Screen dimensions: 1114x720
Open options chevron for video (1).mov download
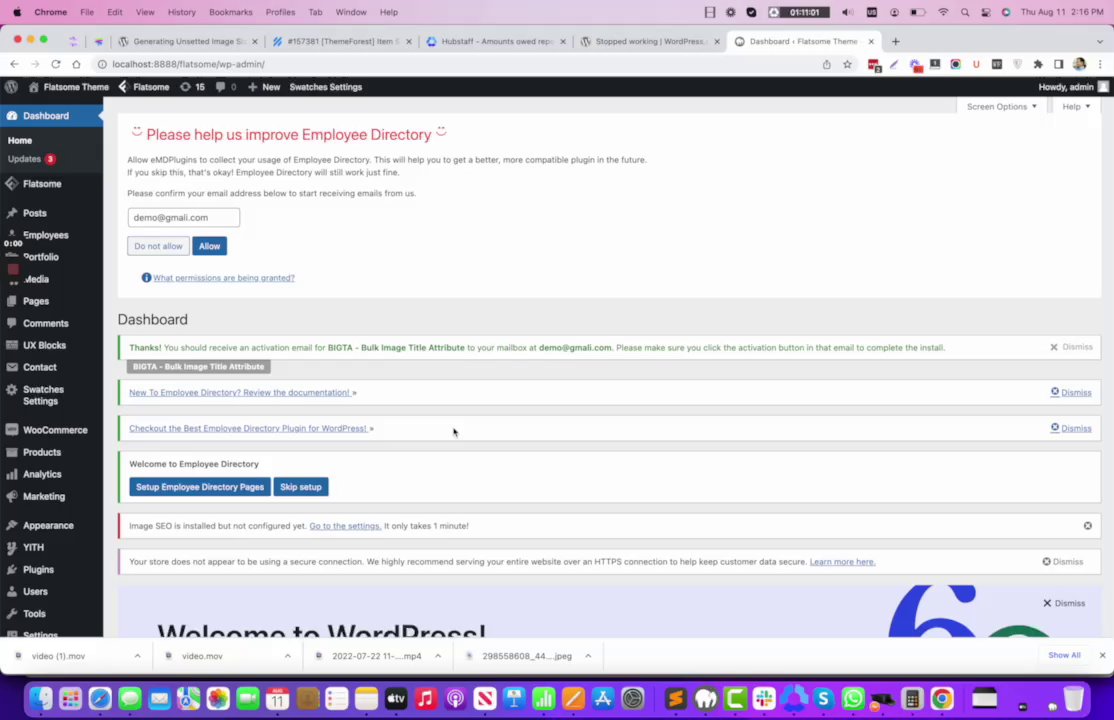click(x=137, y=656)
